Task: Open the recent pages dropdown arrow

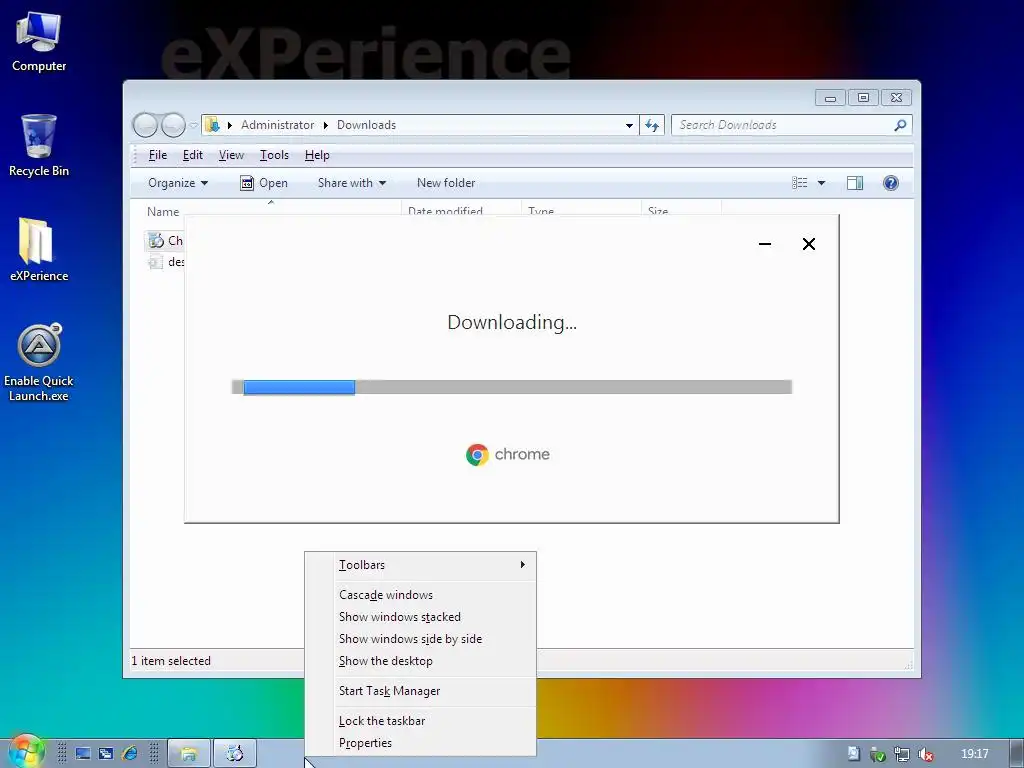Action: (x=193, y=125)
